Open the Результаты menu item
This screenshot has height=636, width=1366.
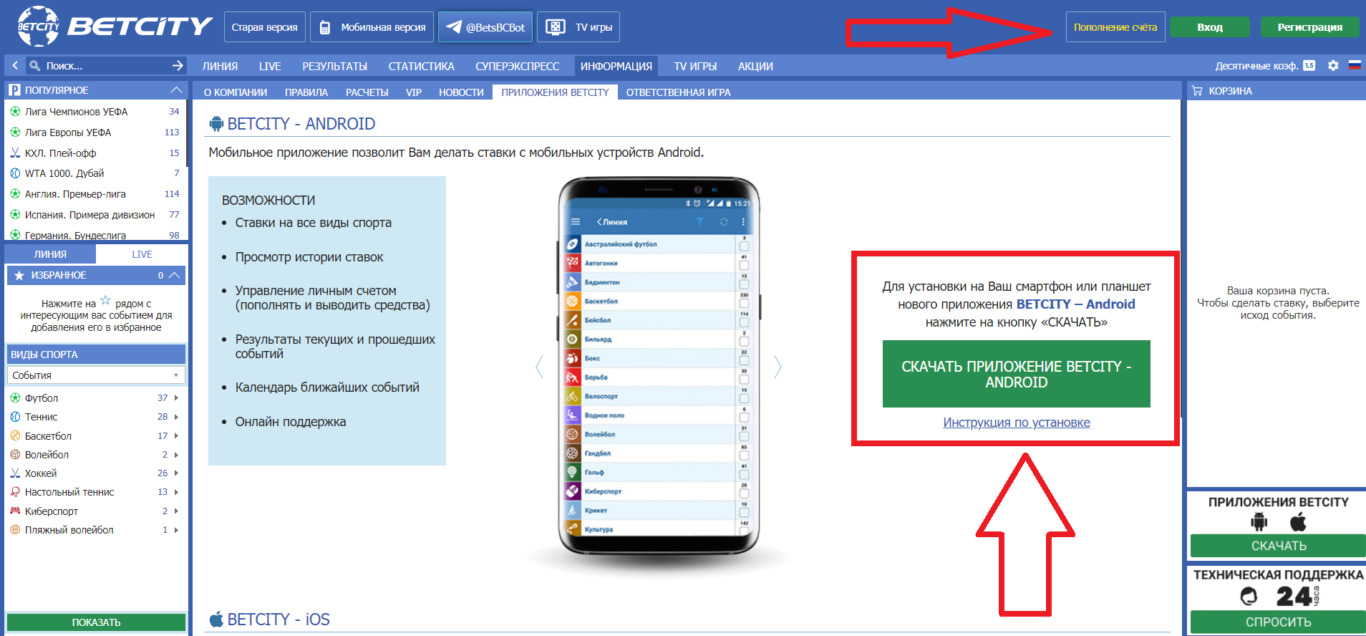(x=334, y=66)
